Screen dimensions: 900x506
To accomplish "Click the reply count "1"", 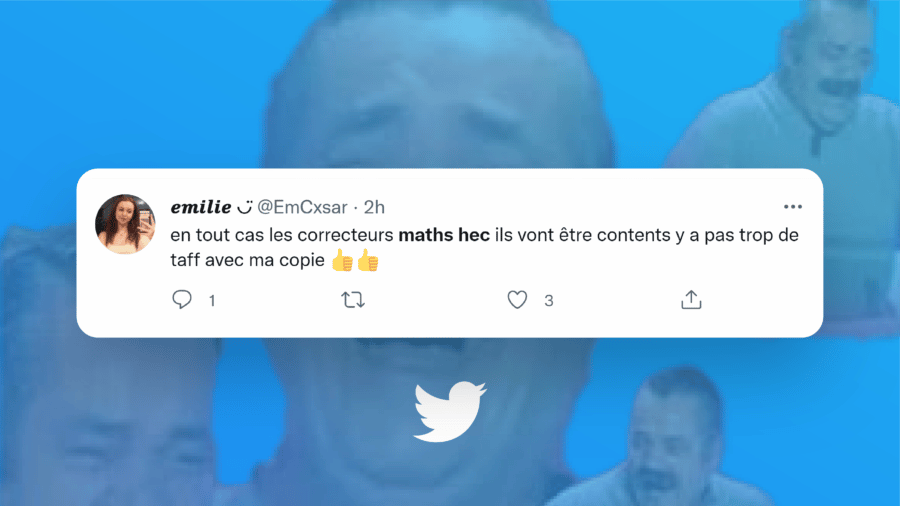I will pyautogui.click(x=212, y=301).
